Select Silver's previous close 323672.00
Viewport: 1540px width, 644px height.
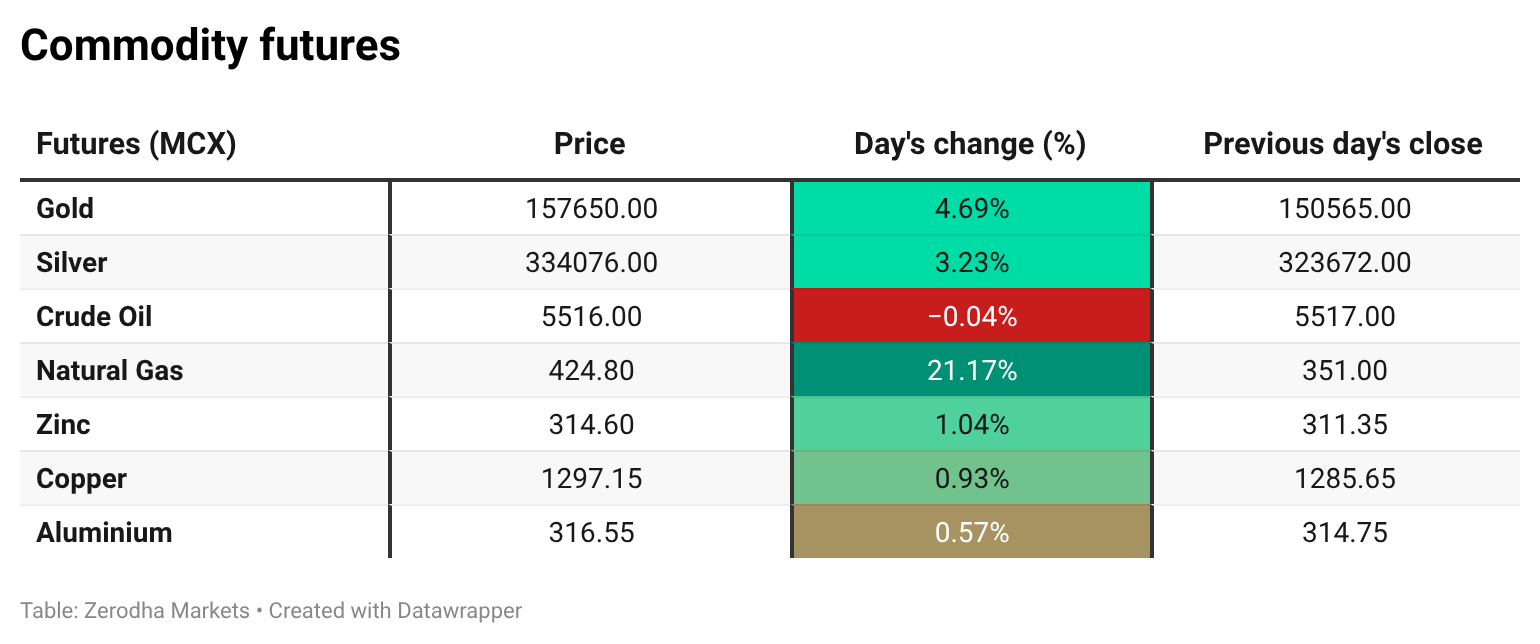tap(1345, 263)
